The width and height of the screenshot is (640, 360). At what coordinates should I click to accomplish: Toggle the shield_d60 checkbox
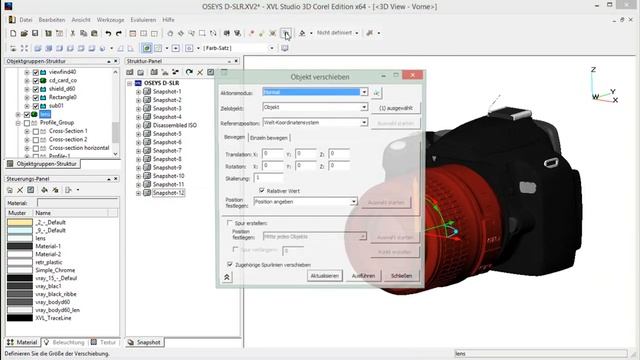tap(36, 89)
